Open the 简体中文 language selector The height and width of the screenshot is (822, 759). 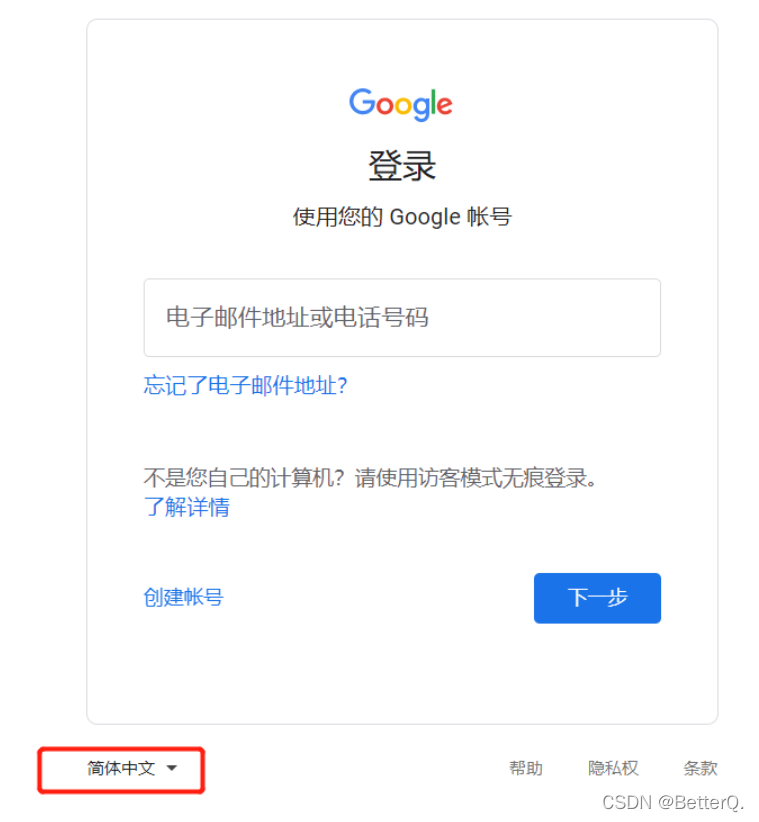132,769
